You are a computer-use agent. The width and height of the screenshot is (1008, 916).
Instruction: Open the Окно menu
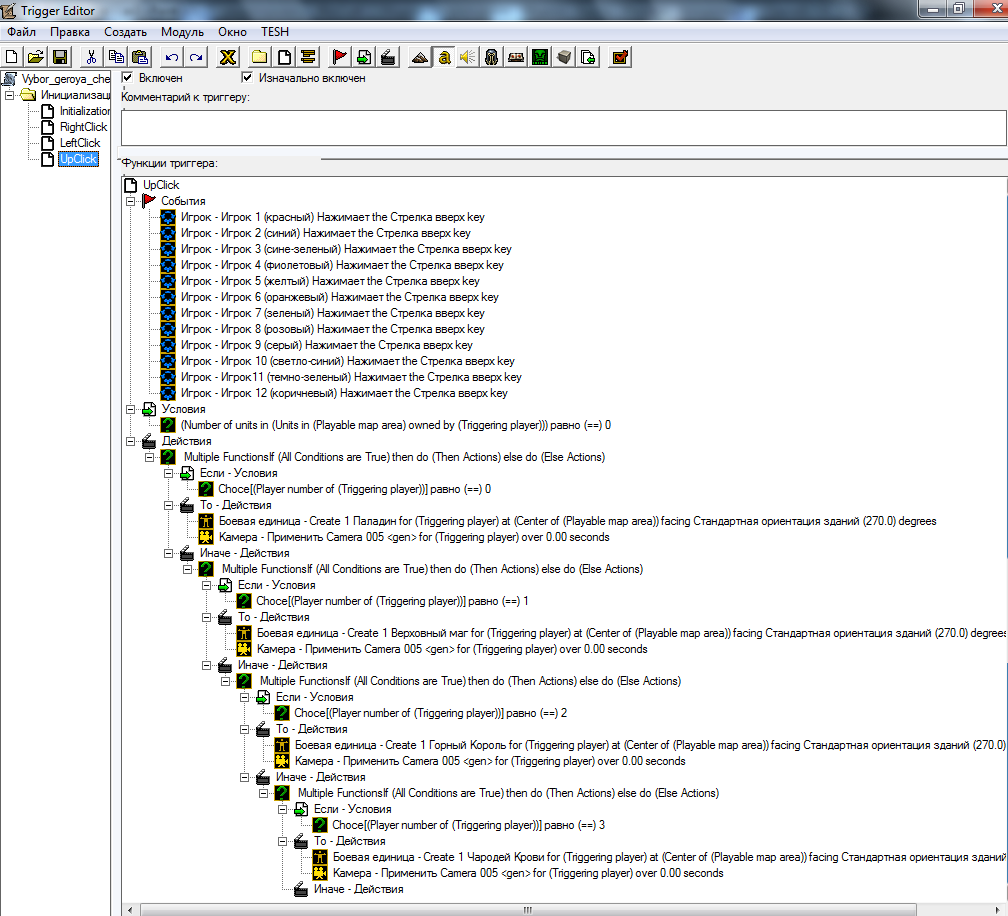pyautogui.click(x=232, y=32)
